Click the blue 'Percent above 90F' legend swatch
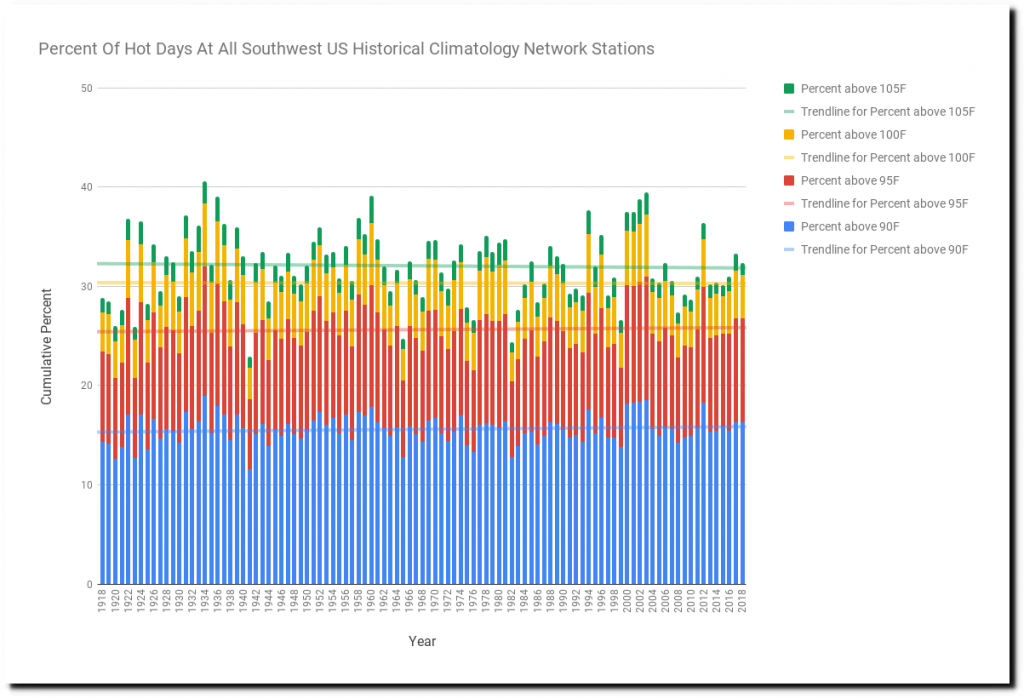This screenshot has height=698, width=1024. (x=789, y=226)
